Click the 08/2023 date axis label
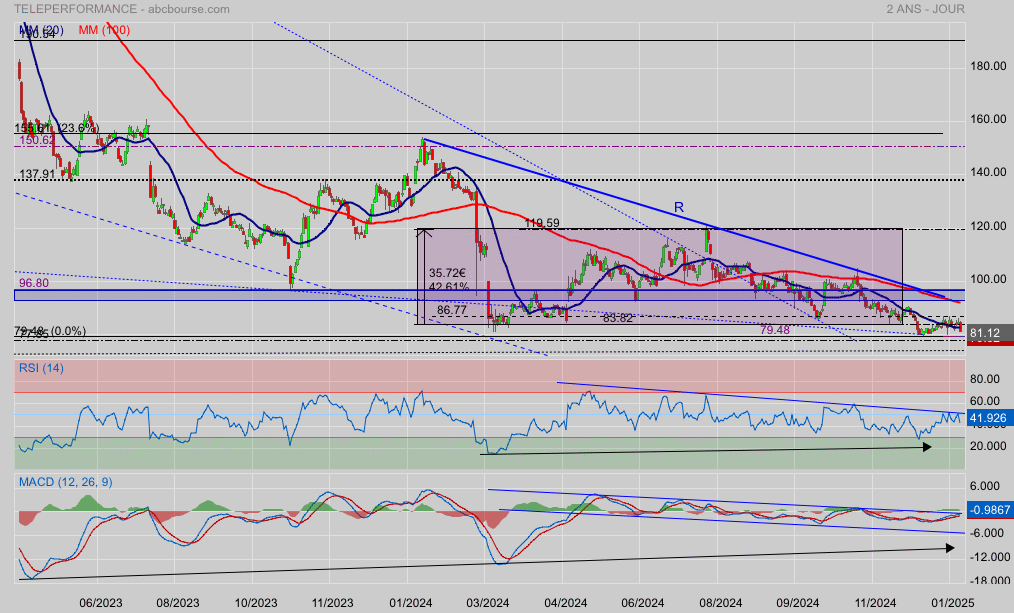 point(178,603)
